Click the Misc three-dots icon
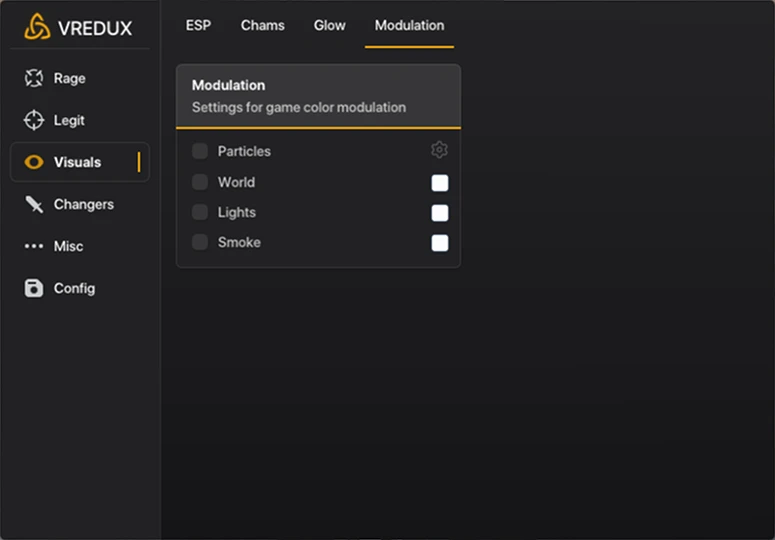This screenshot has height=540, width=775. [34, 246]
